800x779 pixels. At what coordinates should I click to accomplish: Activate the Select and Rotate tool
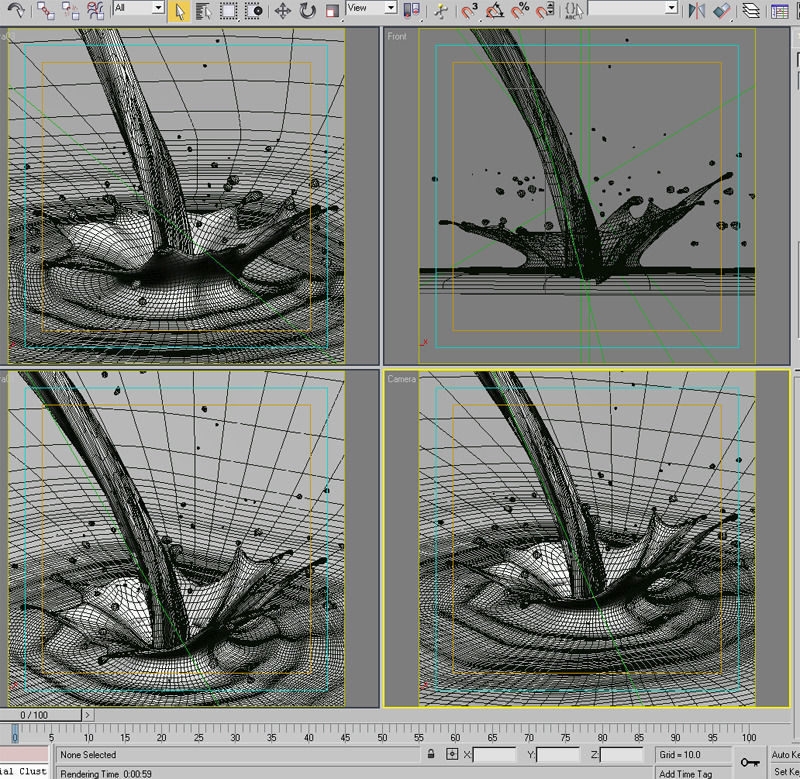click(307, 11)
